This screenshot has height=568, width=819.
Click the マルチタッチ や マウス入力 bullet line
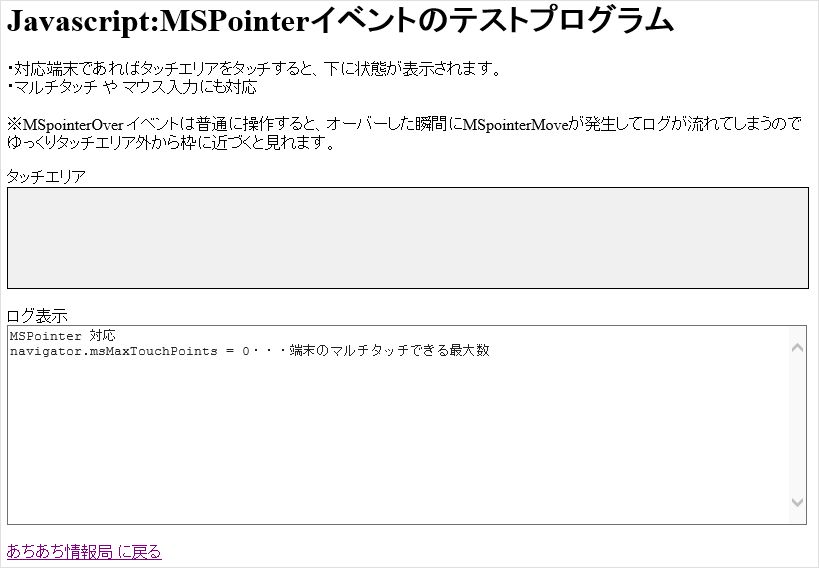(x=132, y=87)
